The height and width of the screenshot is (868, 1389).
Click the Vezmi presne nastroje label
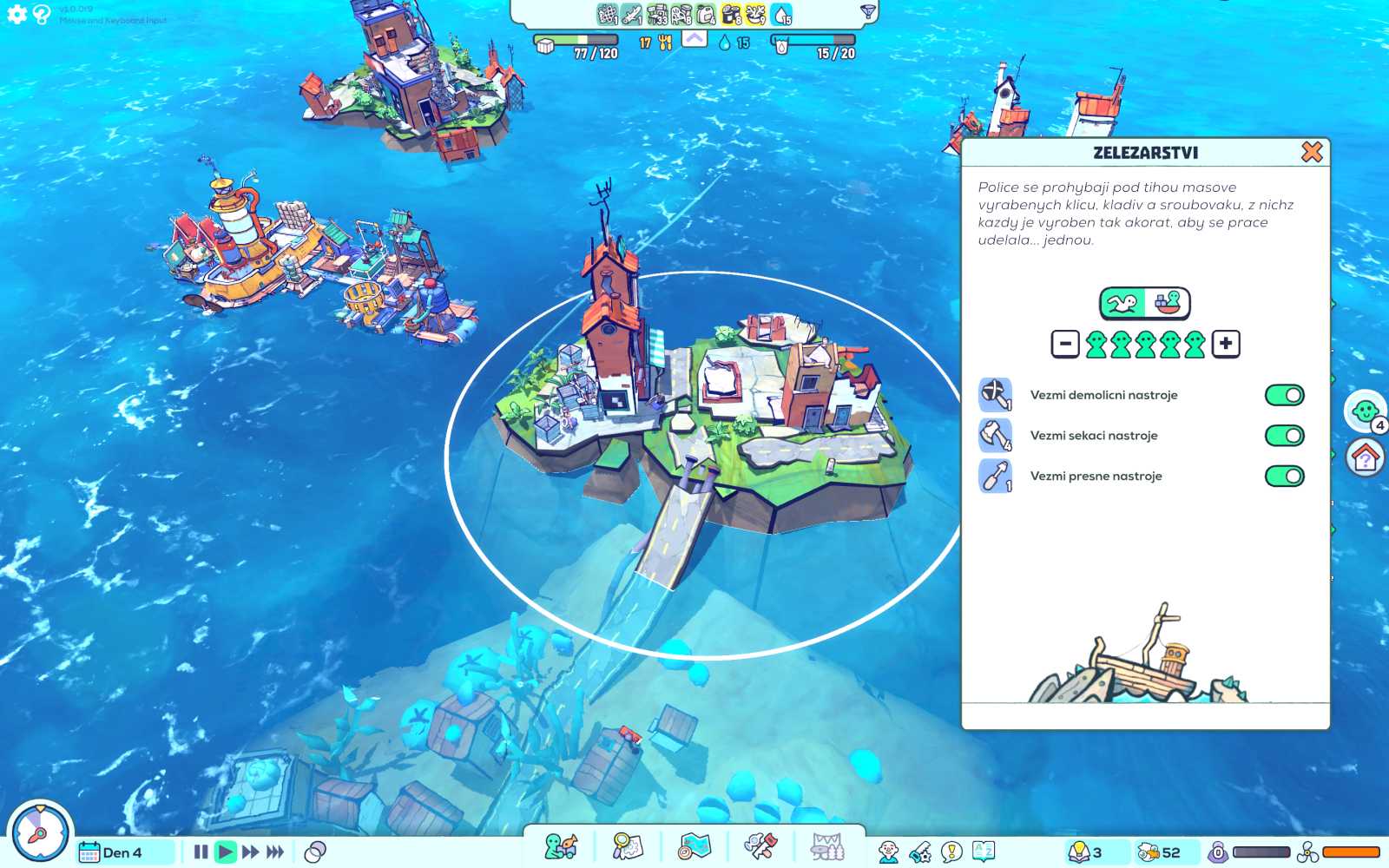coord(1096,476)
